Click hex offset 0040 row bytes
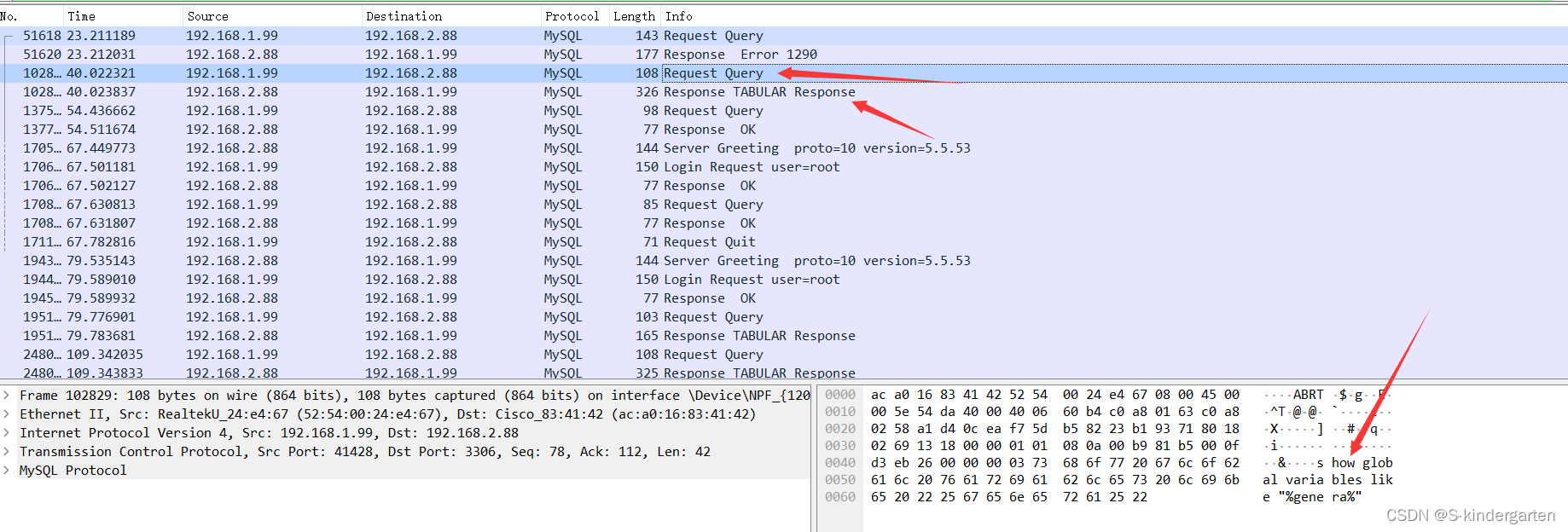1568x532 pixels. [x=1055, y=463]
